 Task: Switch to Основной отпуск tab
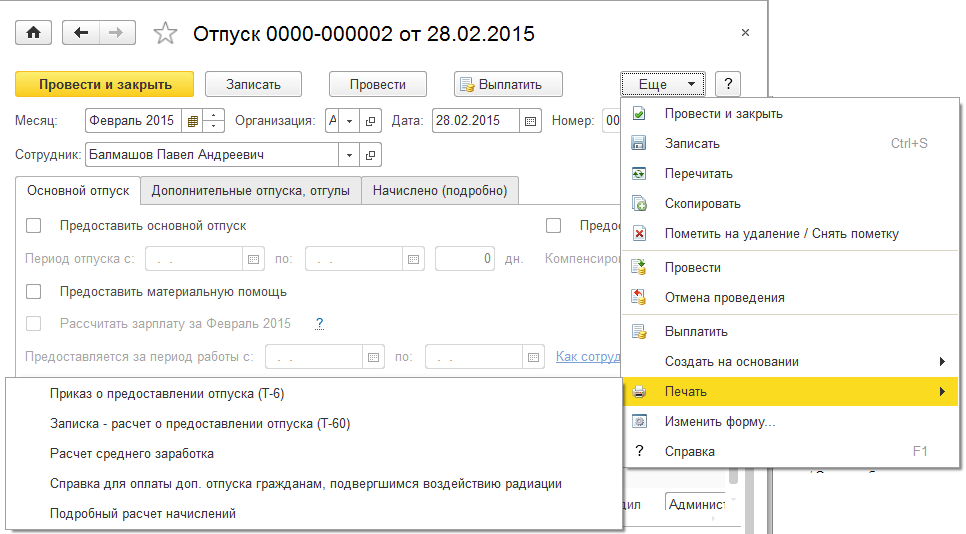[x=78, y=191]
